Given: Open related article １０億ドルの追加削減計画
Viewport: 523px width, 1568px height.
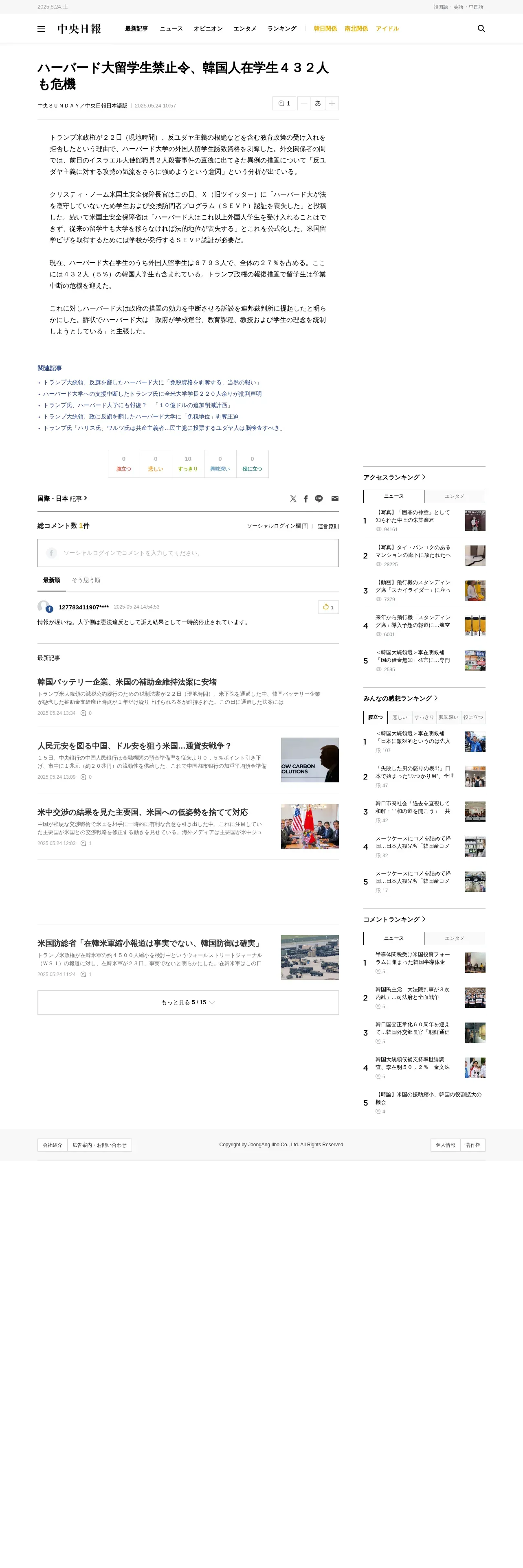Looking at the screenshot, I should coord(138,405).
